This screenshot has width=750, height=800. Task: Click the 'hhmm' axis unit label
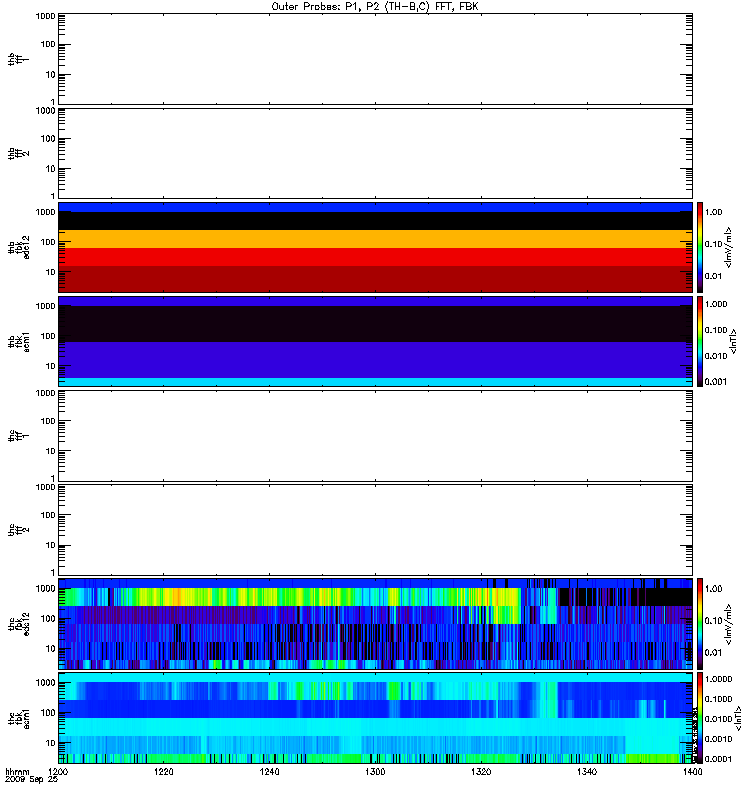tap(17, 772)
